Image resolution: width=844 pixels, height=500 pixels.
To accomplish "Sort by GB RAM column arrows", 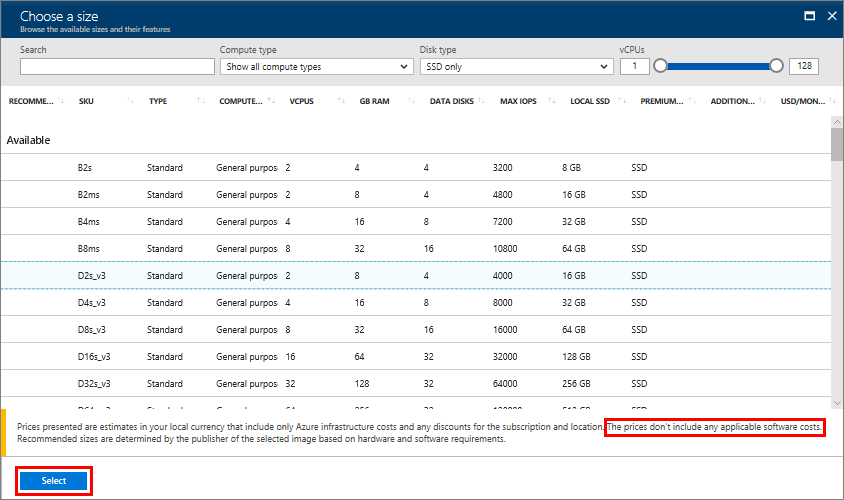I will [412, 101].
